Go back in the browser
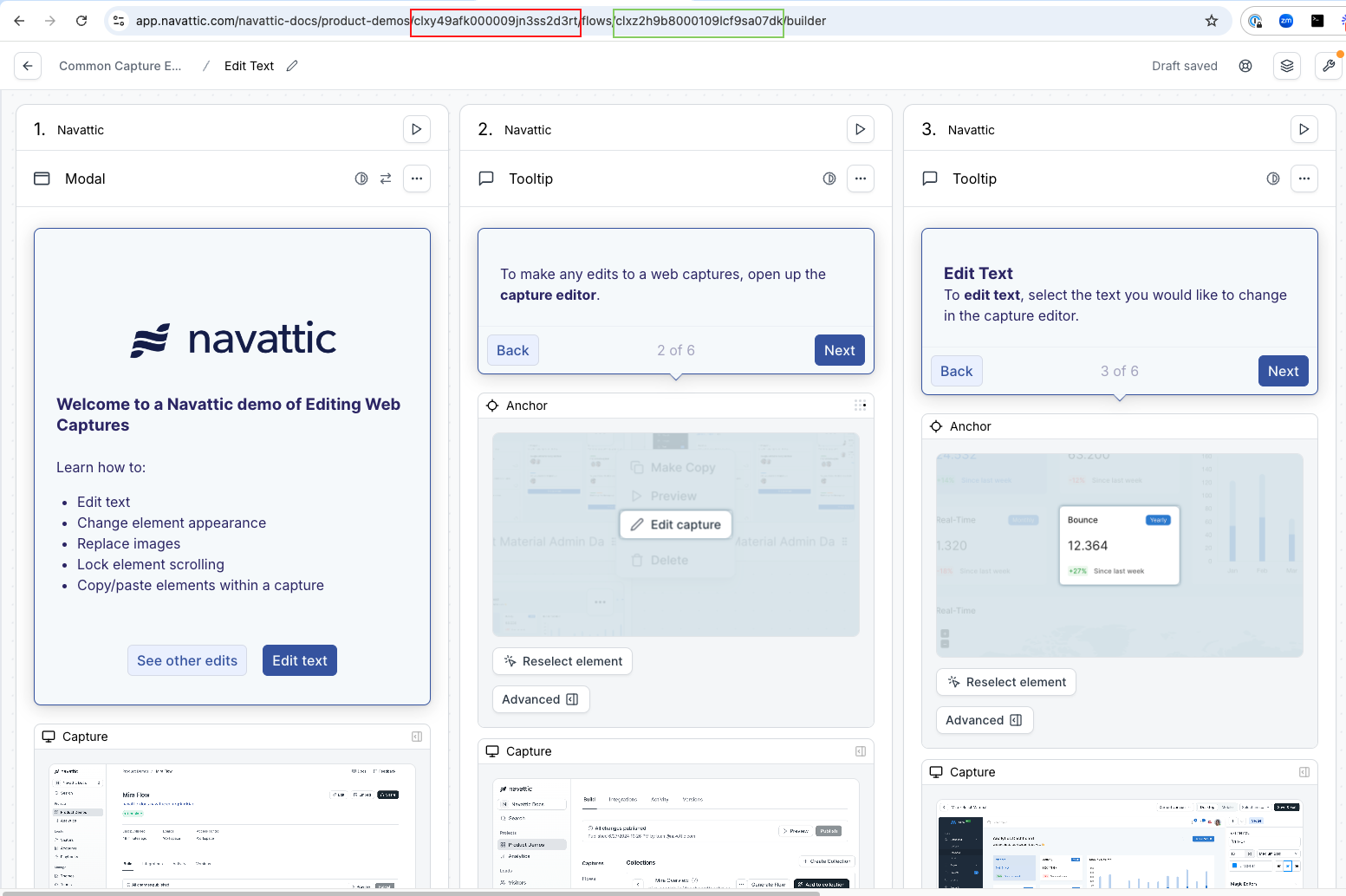The height and width of the screenshot is (896, 1346). point(19,21)
